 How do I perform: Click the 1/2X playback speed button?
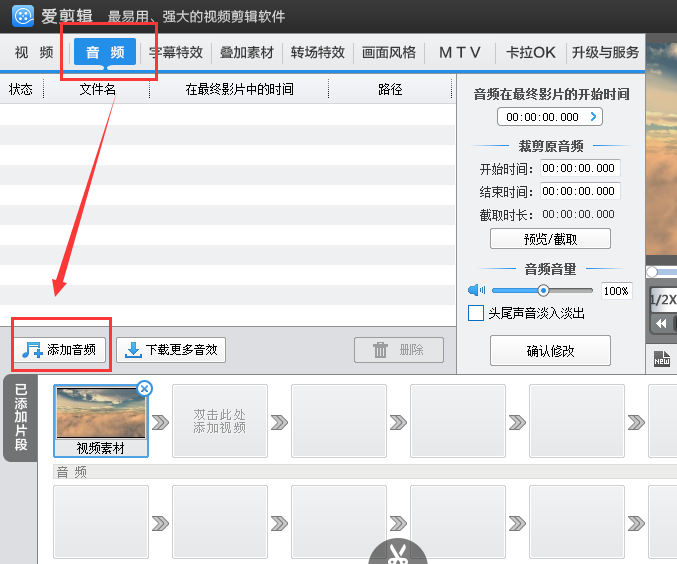click(662, 300)
